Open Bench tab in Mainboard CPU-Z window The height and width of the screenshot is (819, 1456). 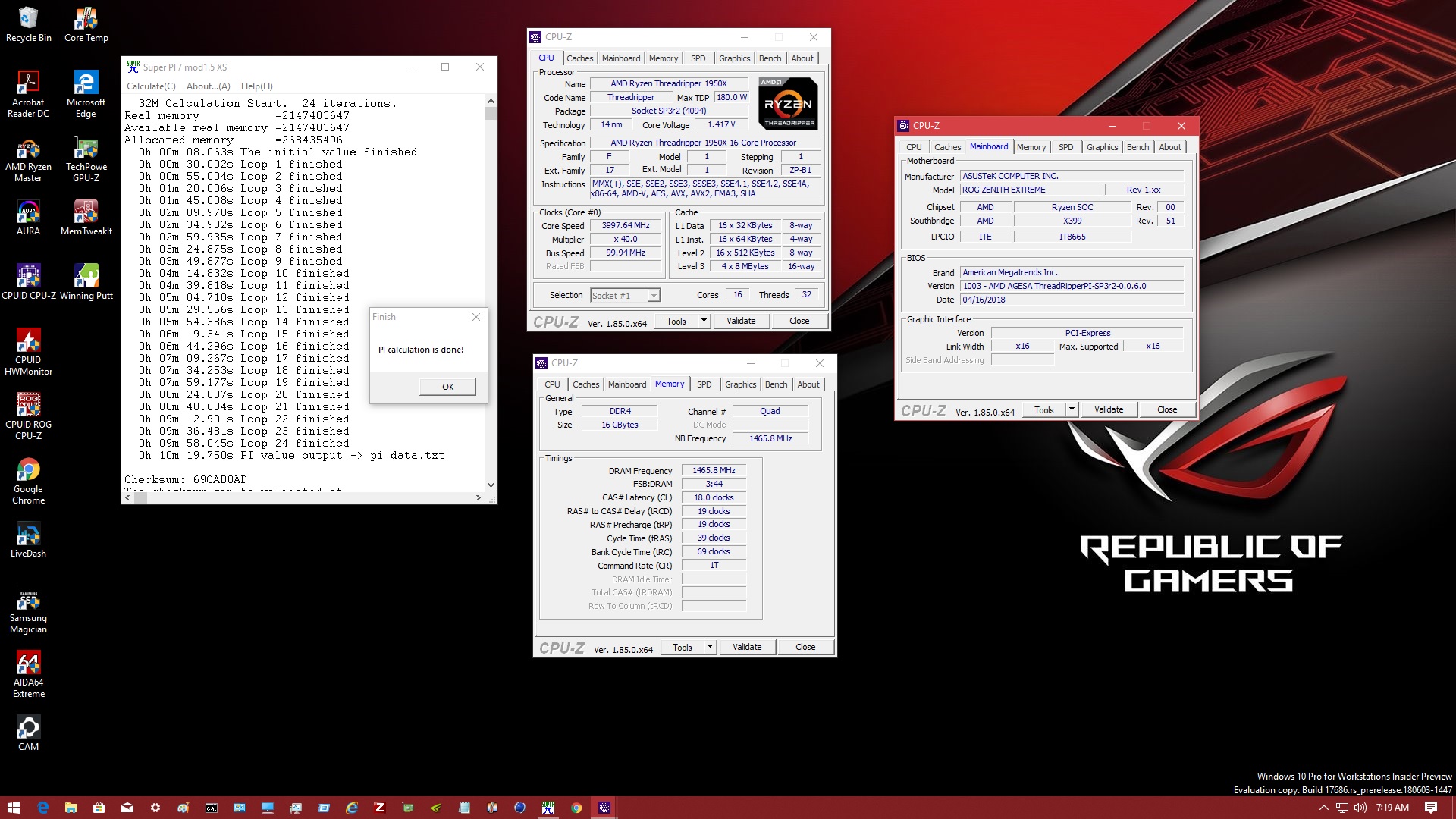click(x=1137, y=147)
